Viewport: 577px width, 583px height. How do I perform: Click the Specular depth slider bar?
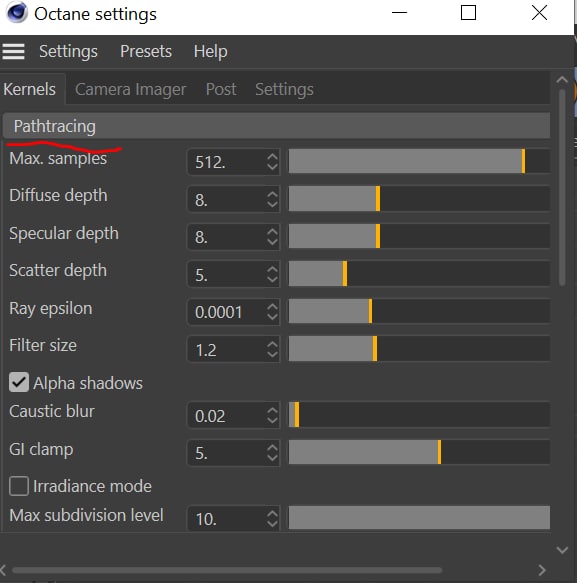coord(419,236)
